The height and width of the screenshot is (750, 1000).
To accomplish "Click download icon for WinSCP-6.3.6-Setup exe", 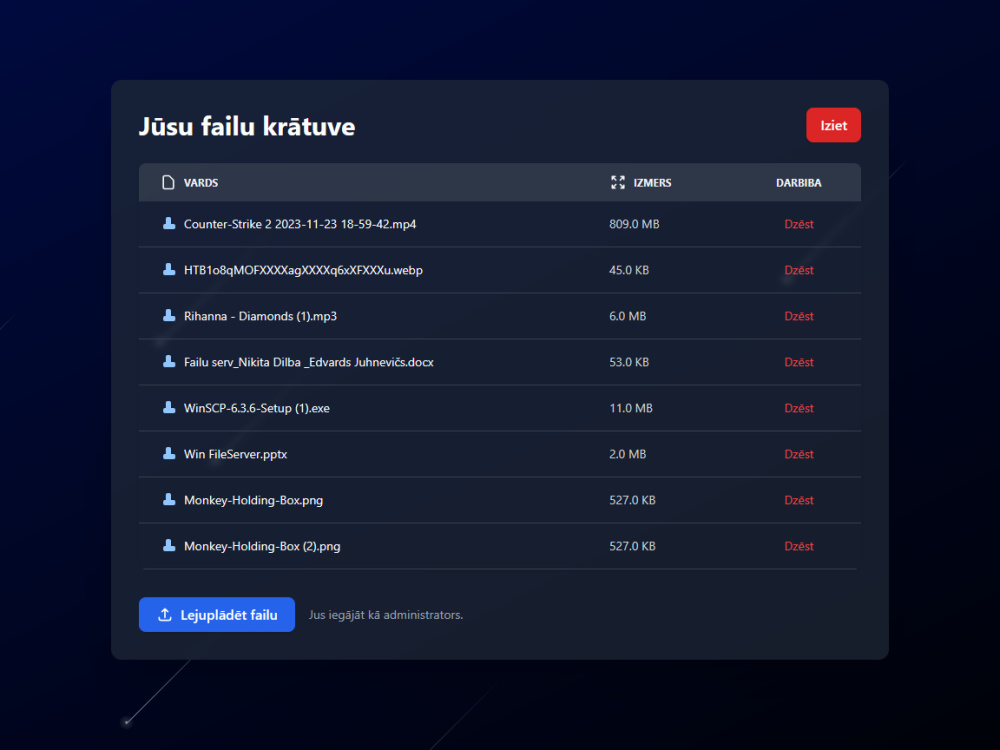I will (169, 407).
